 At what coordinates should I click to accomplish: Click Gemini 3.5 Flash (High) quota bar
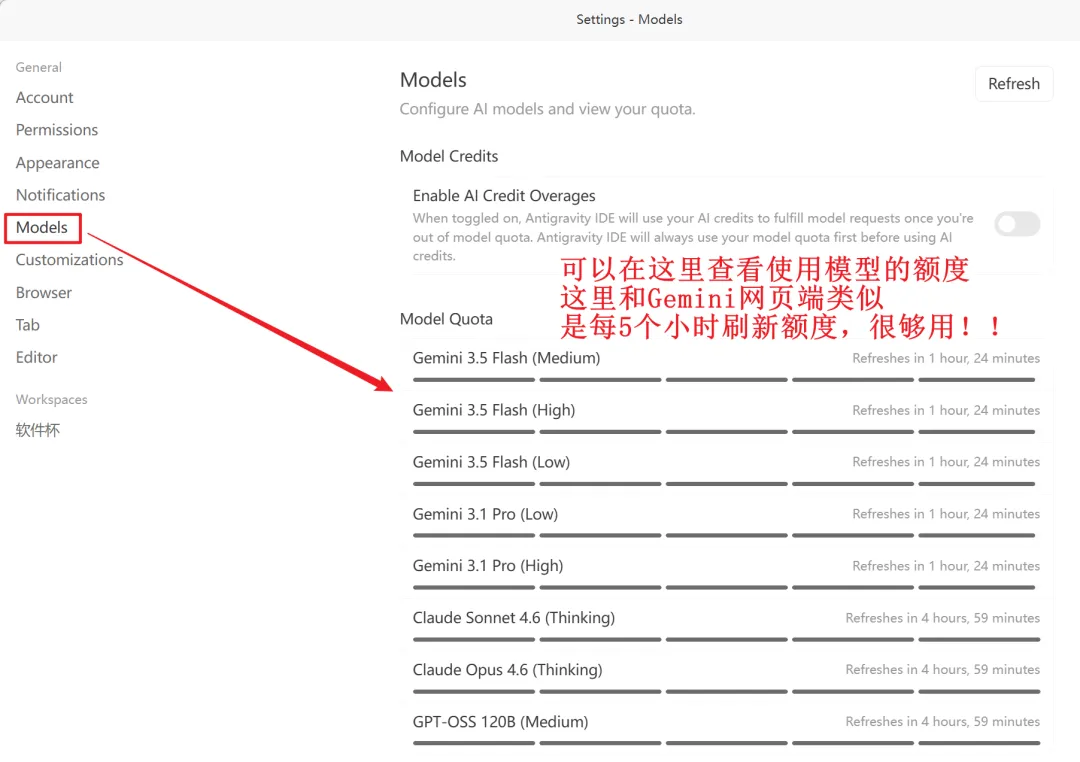726,432
